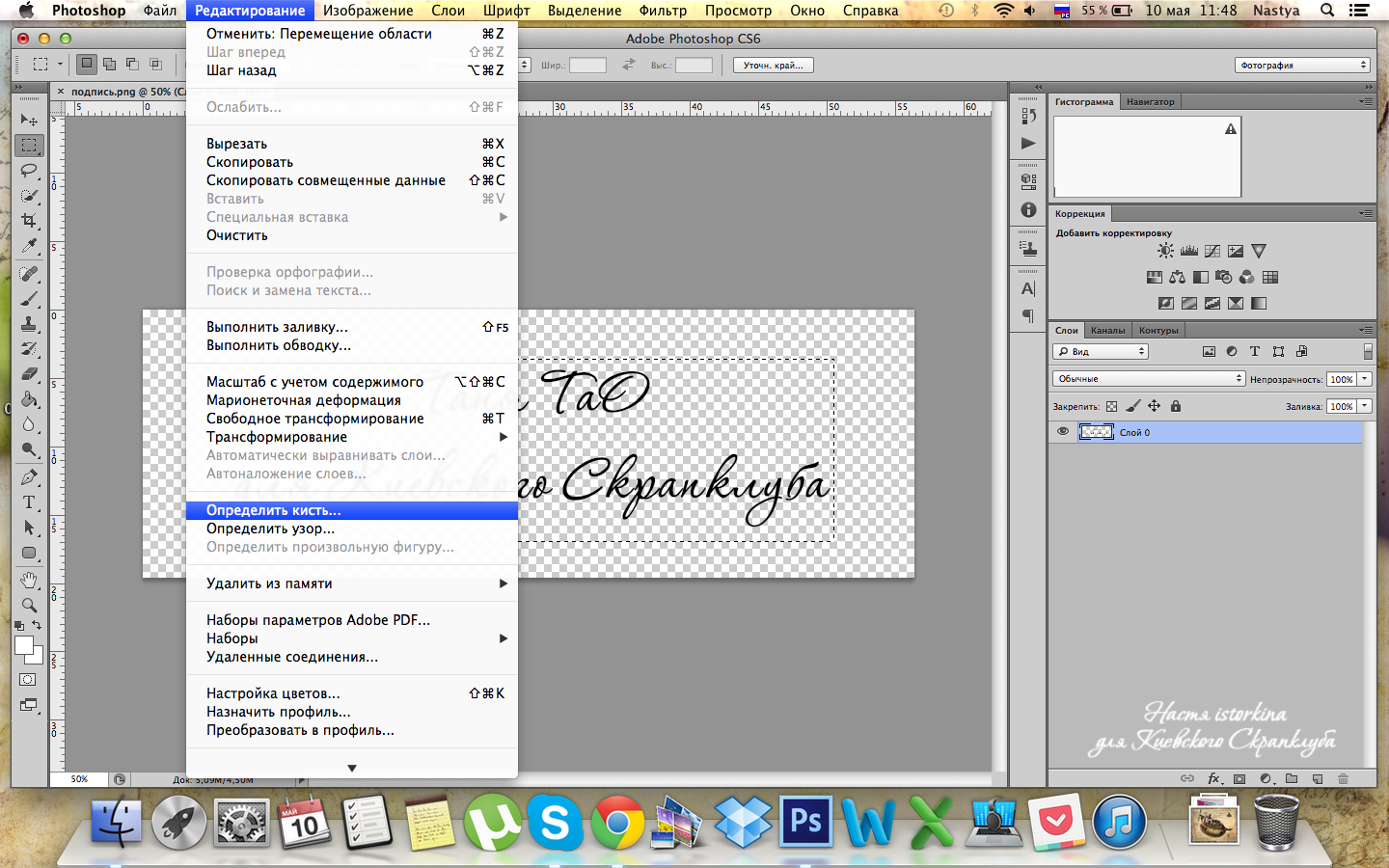Add a Curves adjustment
This screenshot has height=868, width=1389.
(1212, 251)
